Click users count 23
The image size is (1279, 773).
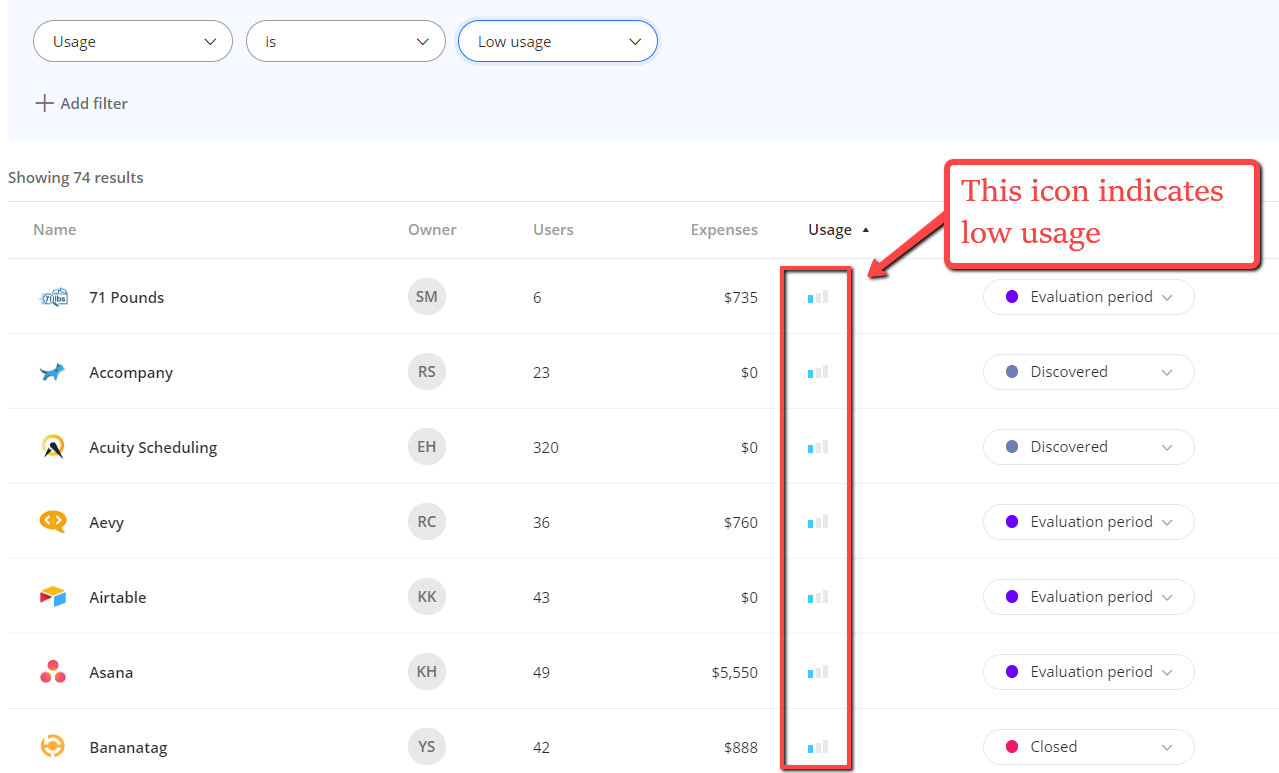click(542, 373)
